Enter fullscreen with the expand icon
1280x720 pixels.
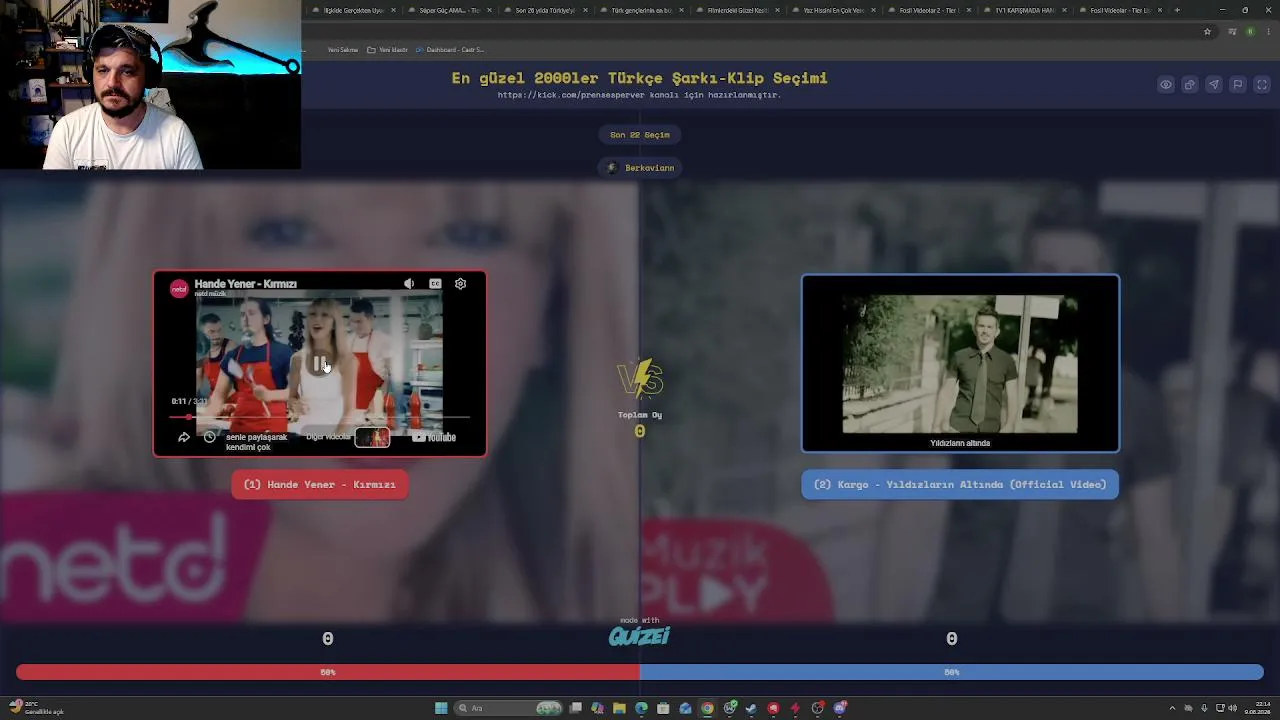click(x=1262, y=85)
